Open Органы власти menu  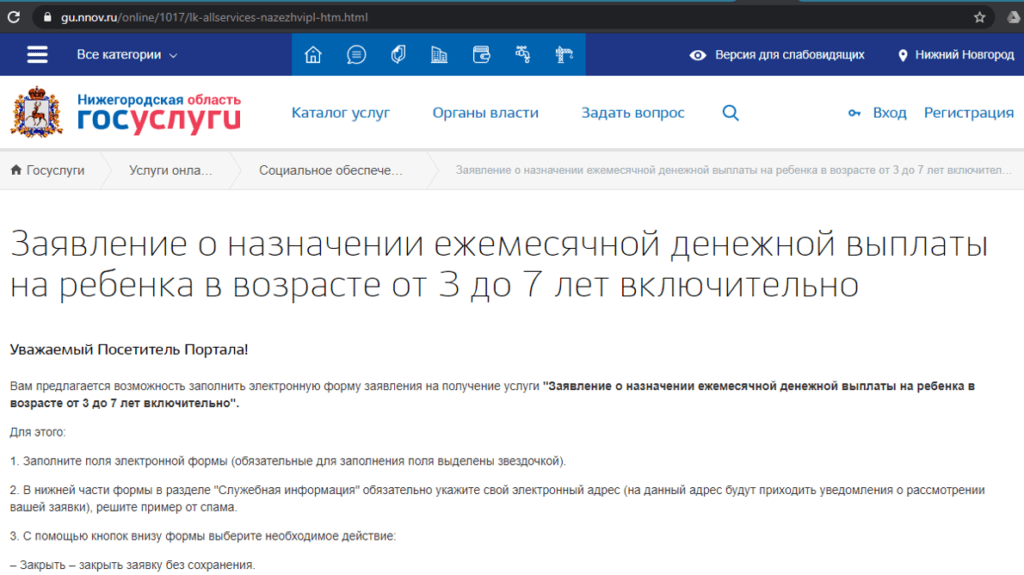pyautogui.click(x=485, y=113)
